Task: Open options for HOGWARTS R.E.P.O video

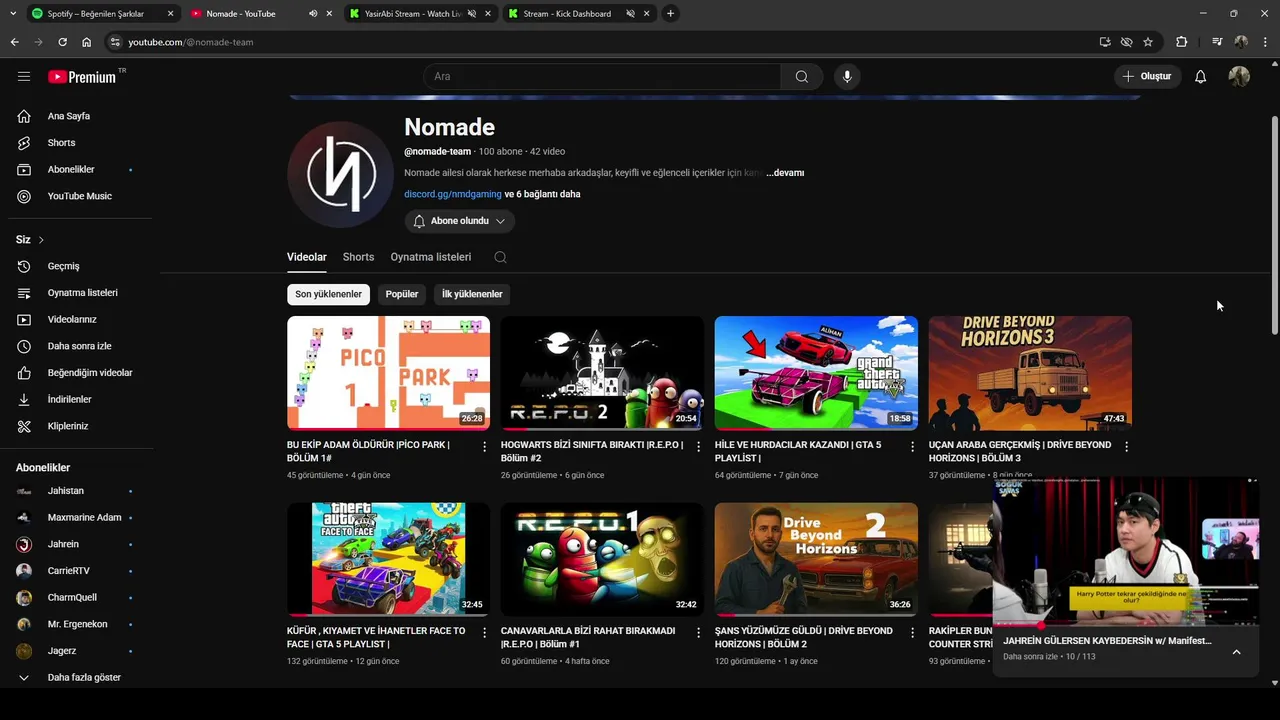Action: [x=699, y=447]
